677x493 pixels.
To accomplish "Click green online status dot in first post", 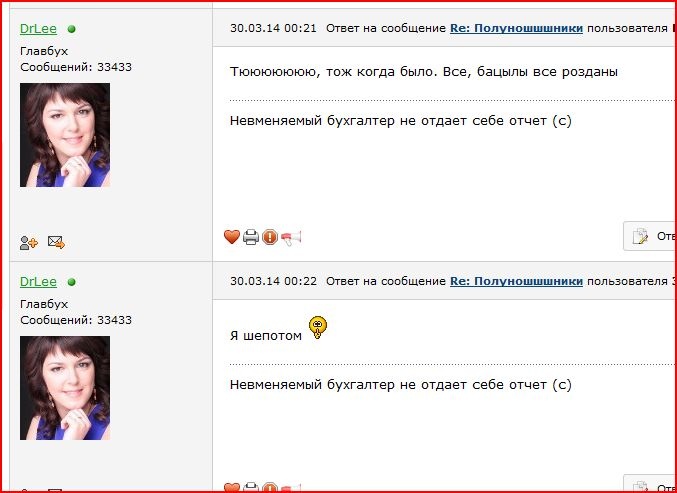I will click(x=72, y=29).
